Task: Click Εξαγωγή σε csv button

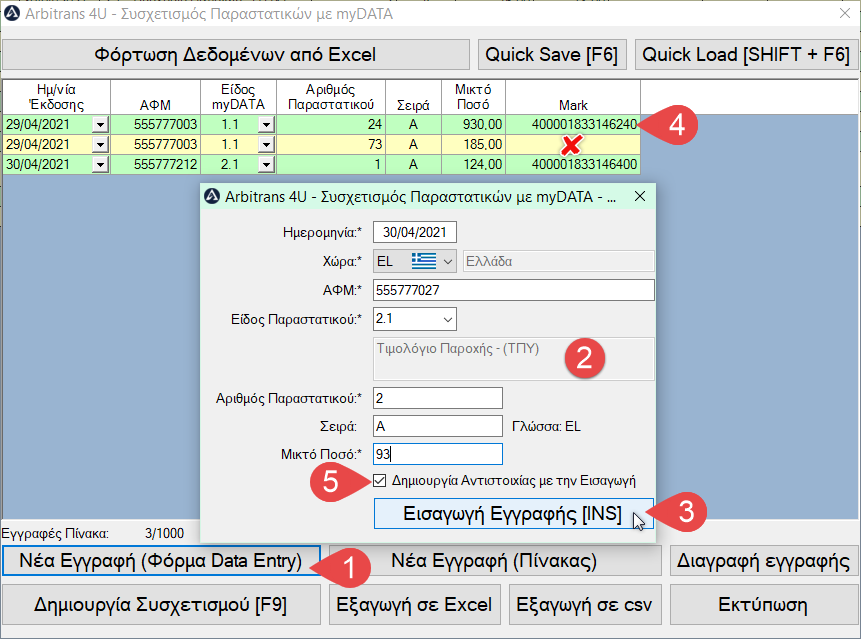Action: [585, 604]
